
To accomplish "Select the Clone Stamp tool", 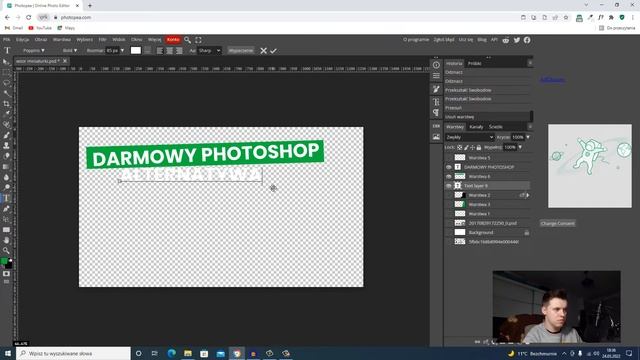I will 6,146.
